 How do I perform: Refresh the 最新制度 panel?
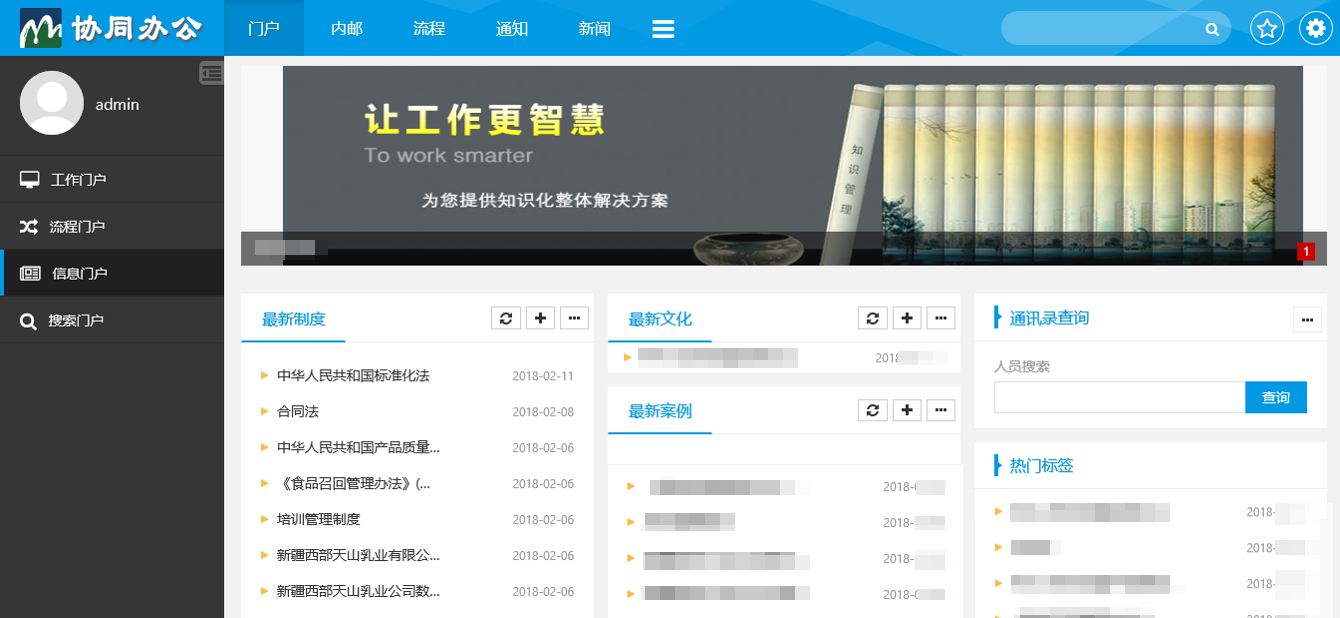[x=506, y=318]
